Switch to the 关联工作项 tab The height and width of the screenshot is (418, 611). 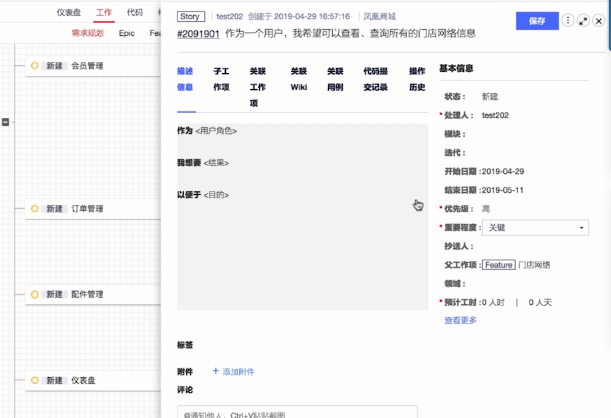[x=258, y=87]
